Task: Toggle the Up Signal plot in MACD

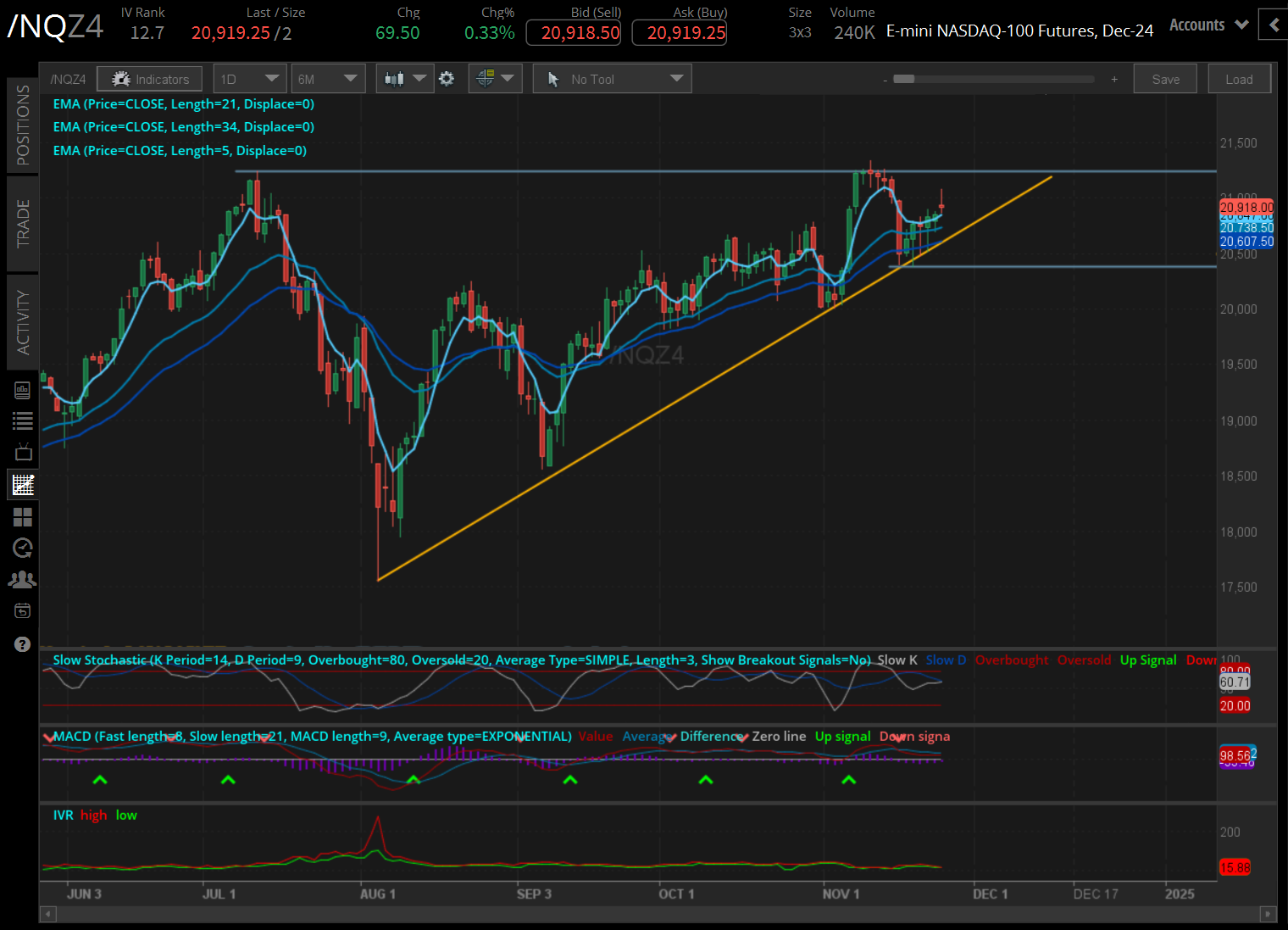Action: coord(842,736)
